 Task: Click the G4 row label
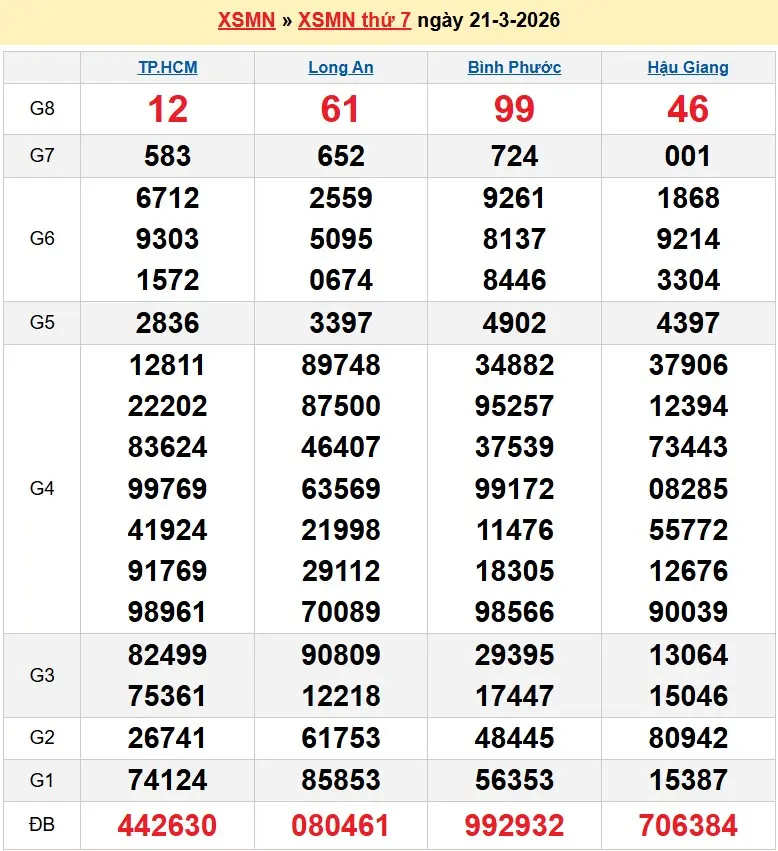pyautogui.click(x=42, y=489)
